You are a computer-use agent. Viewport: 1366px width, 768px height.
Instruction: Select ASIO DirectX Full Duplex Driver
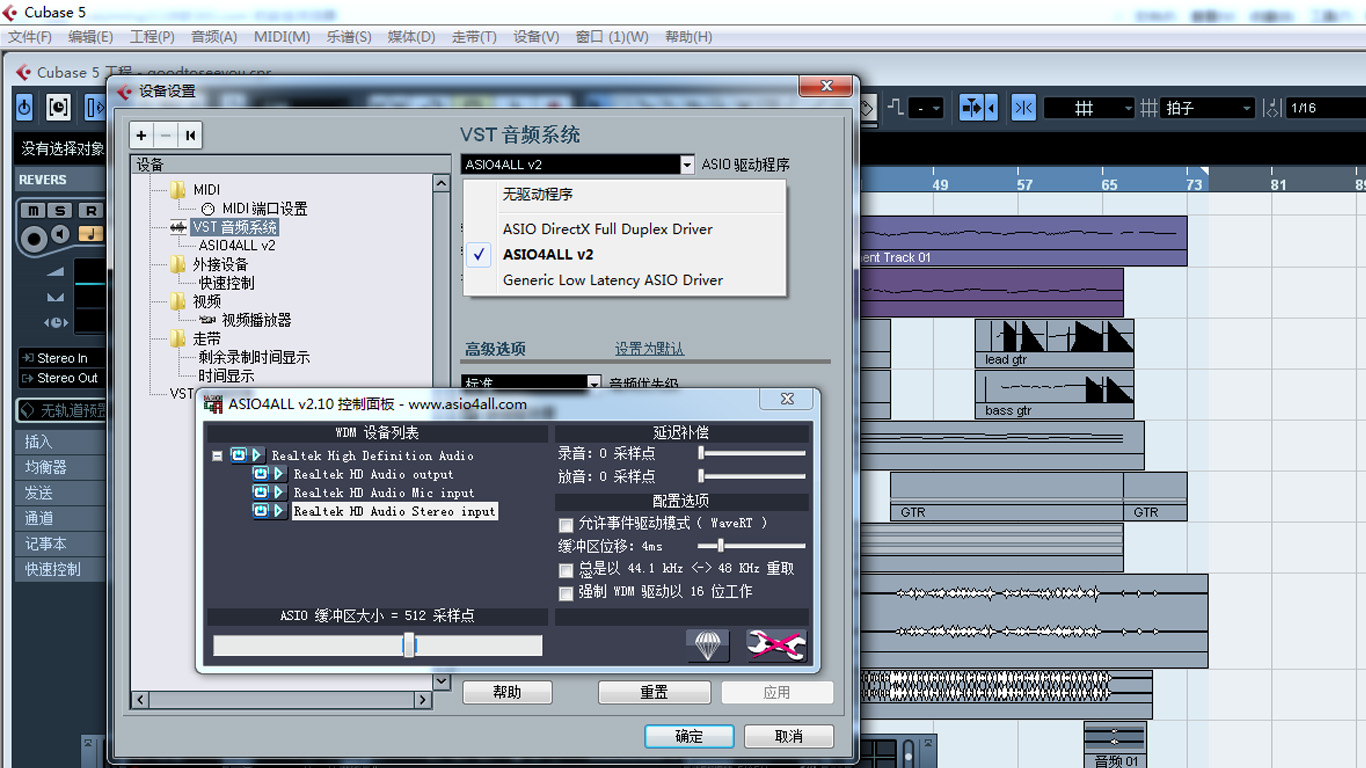coord(608,229)
